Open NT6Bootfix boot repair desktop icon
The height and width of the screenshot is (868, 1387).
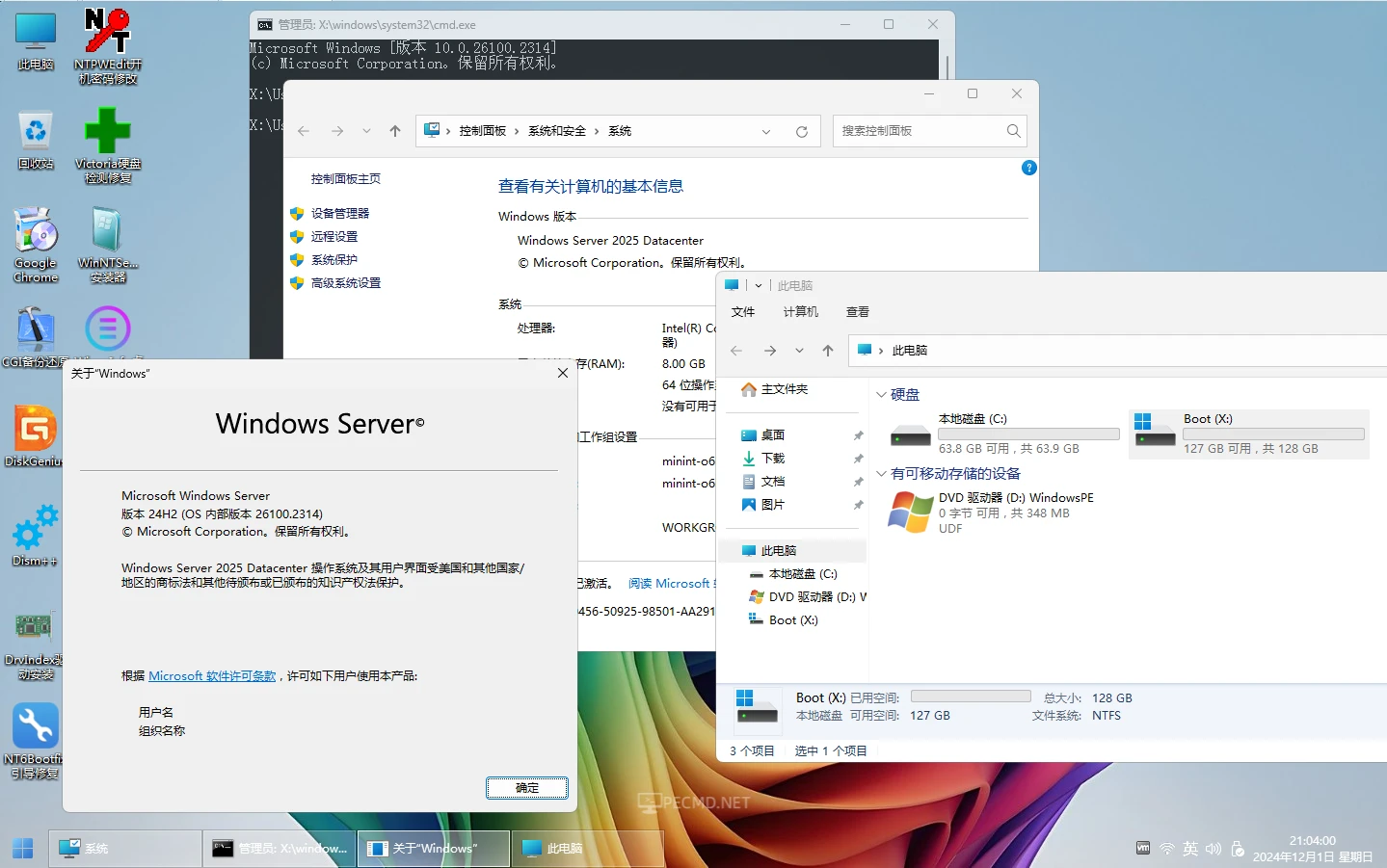(x=36, y=740)
